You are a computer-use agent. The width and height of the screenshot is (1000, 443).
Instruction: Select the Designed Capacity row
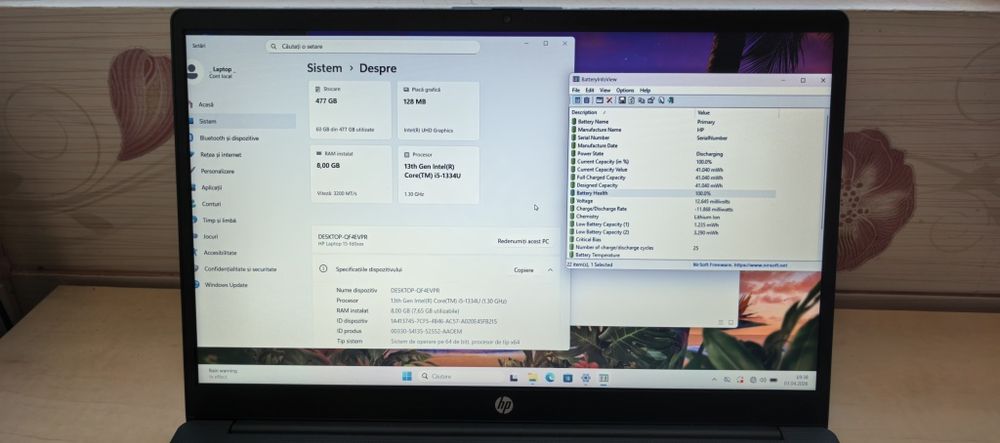pyautogui.click(x=673, y=185)
